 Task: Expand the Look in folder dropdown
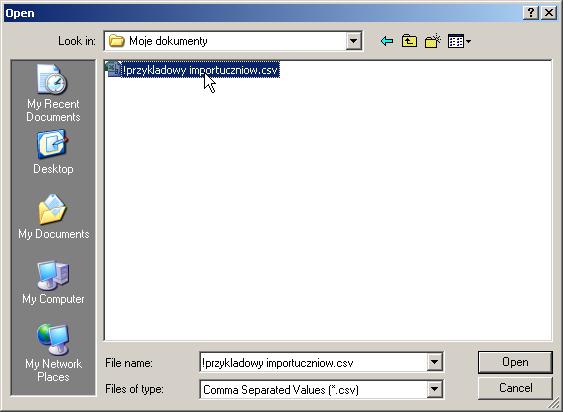353,41
